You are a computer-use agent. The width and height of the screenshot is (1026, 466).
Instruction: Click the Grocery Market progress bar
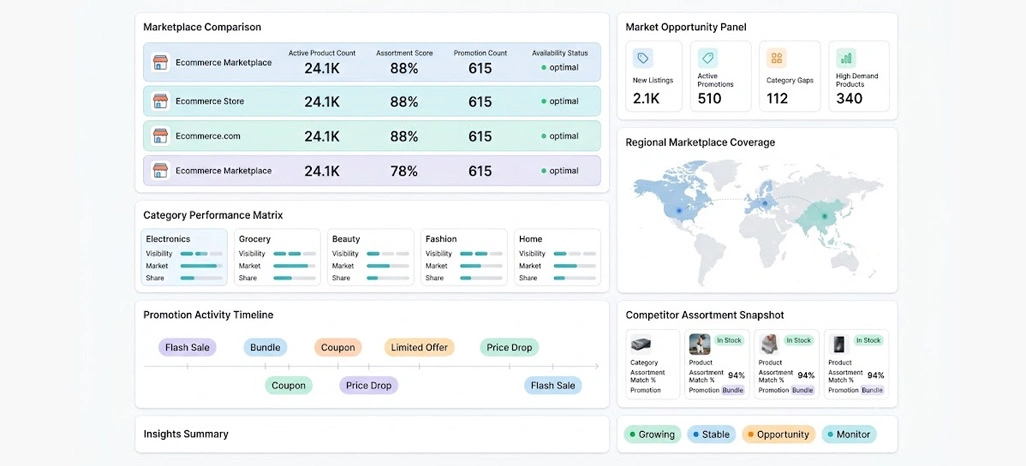coord(294,266)
